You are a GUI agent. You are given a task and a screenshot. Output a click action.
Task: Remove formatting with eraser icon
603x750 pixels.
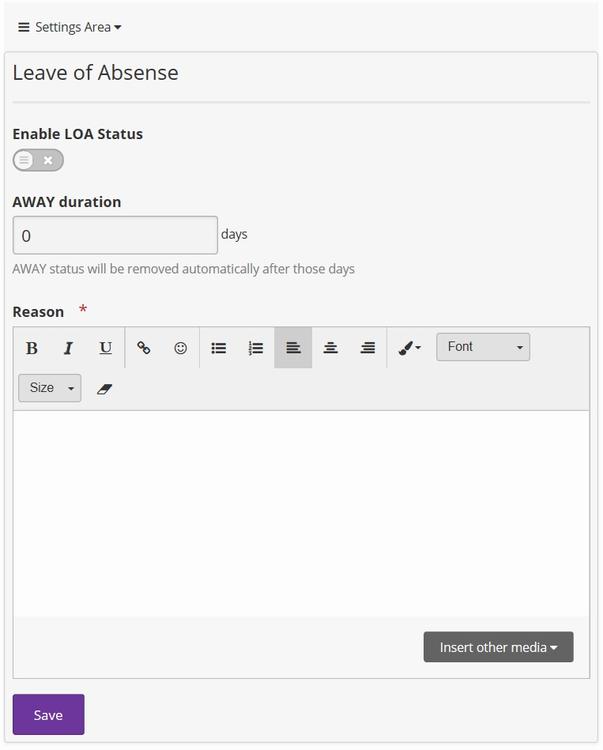click(x=105, y=388)
